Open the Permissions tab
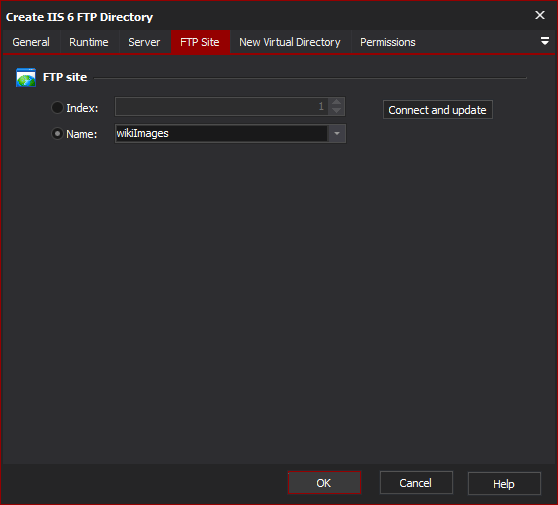 [388, 42]
